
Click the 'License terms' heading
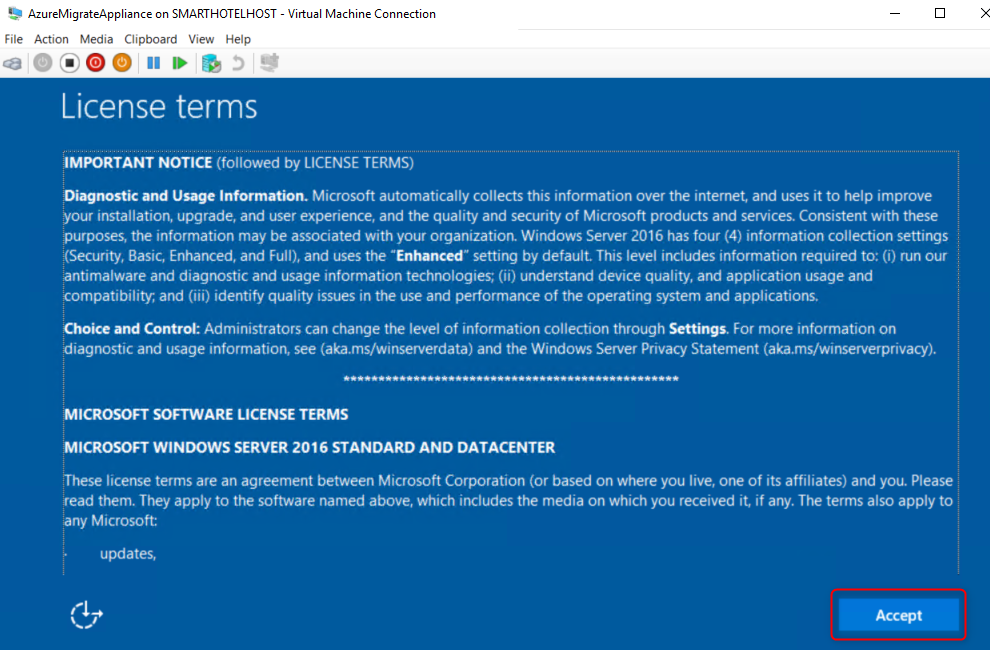click(159, 106)
